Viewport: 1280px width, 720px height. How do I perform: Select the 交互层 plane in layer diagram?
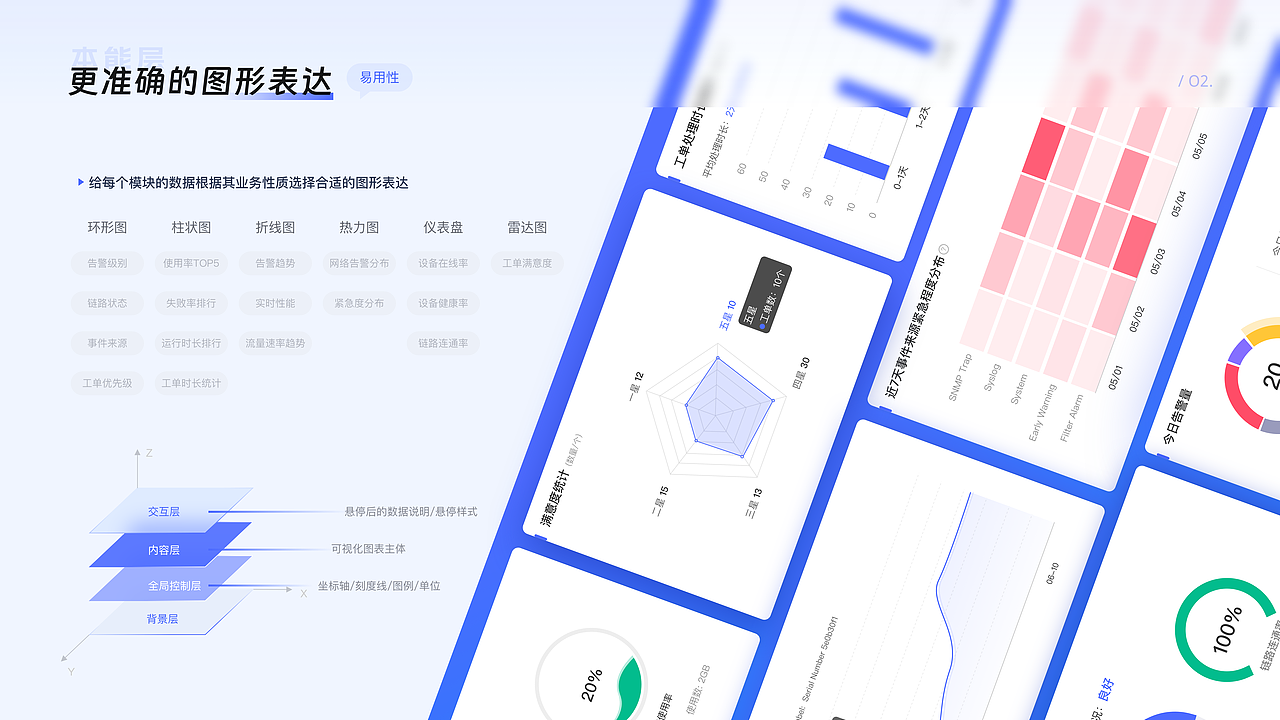(x=171, y=511)
